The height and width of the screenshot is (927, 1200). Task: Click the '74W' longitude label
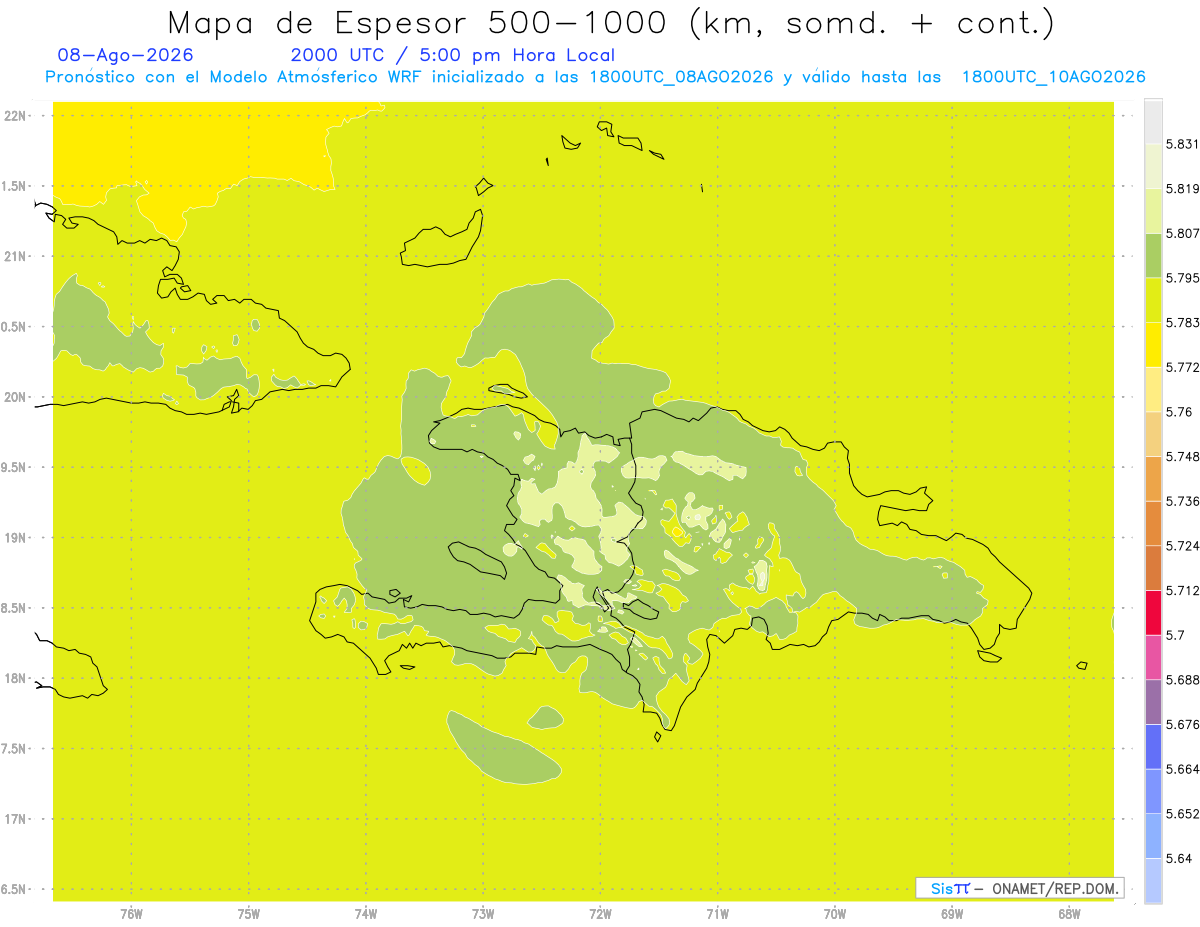366,914
